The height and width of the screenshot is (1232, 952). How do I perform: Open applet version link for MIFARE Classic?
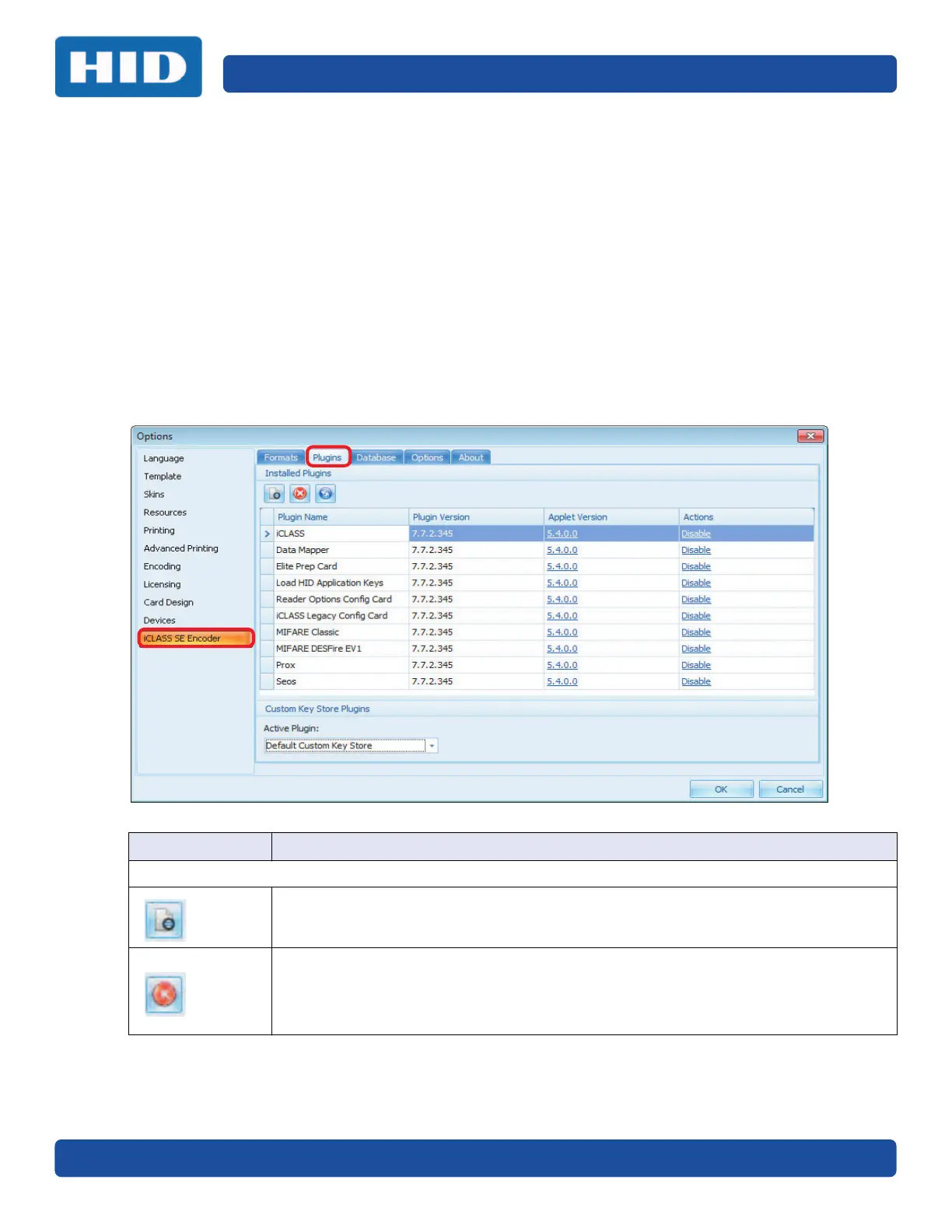[562, 632]
